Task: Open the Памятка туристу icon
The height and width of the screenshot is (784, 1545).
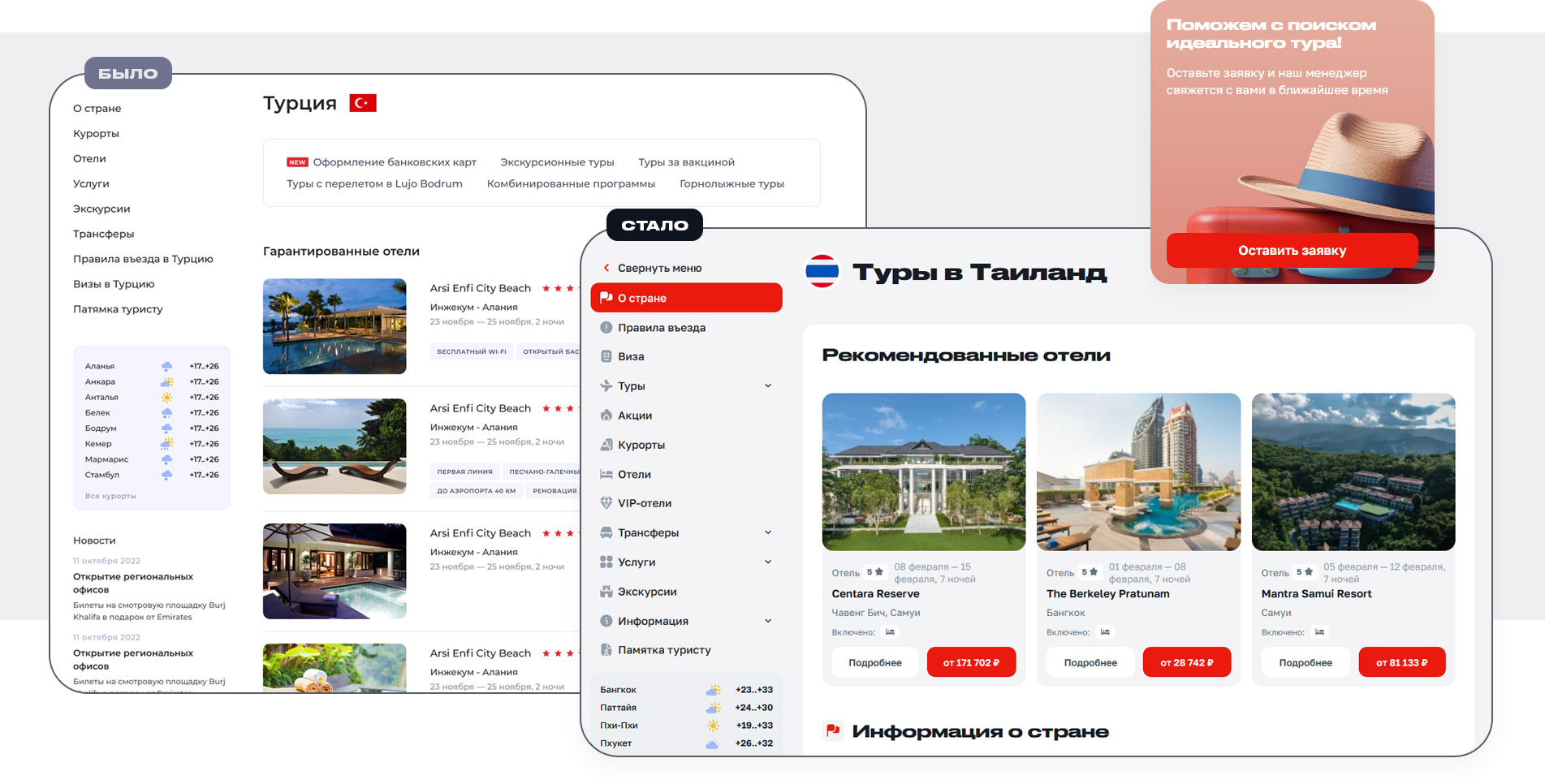Action: (606, 649)
